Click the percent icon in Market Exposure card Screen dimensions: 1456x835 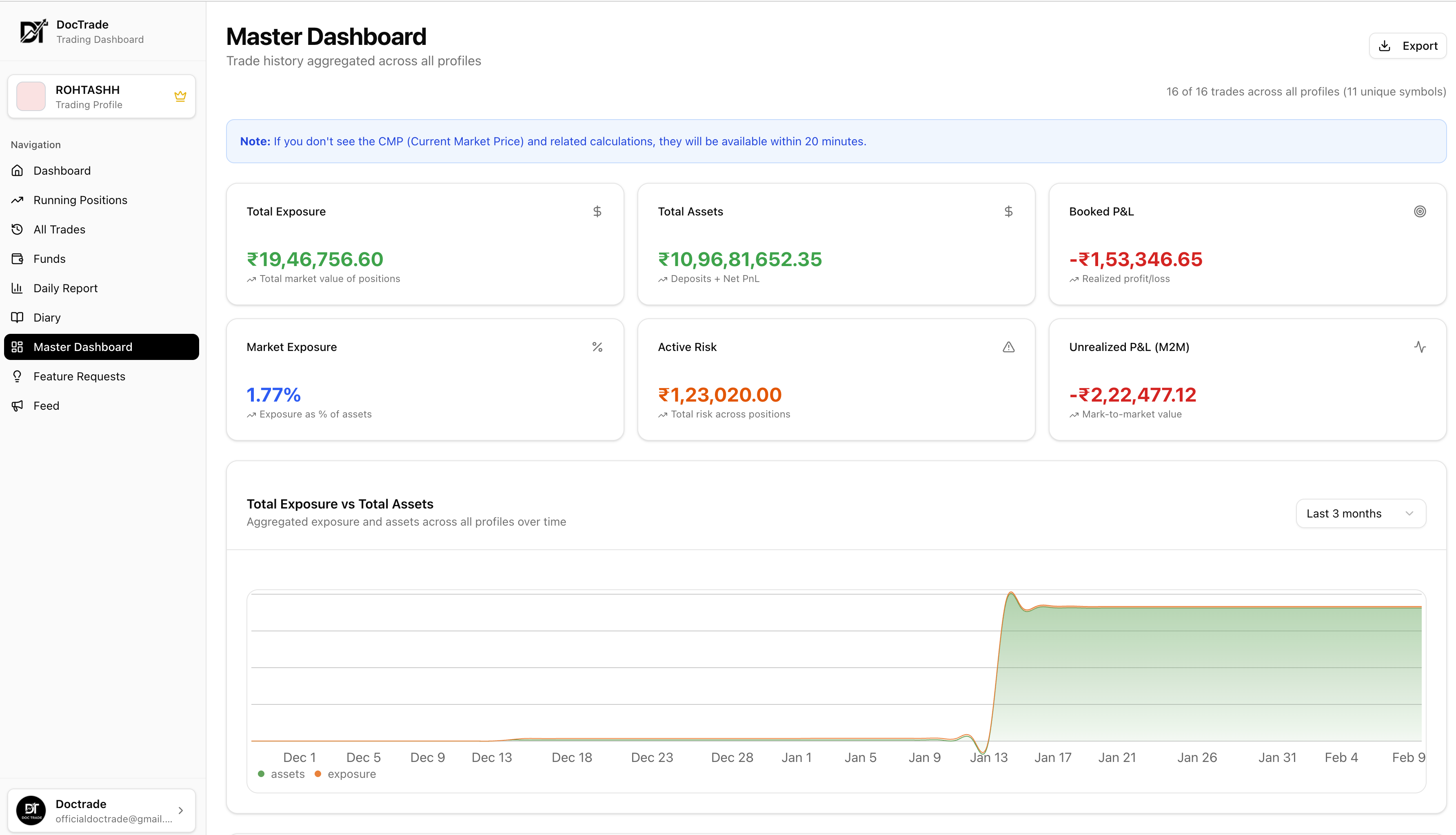pyautogui.click(x=597, y=347)
